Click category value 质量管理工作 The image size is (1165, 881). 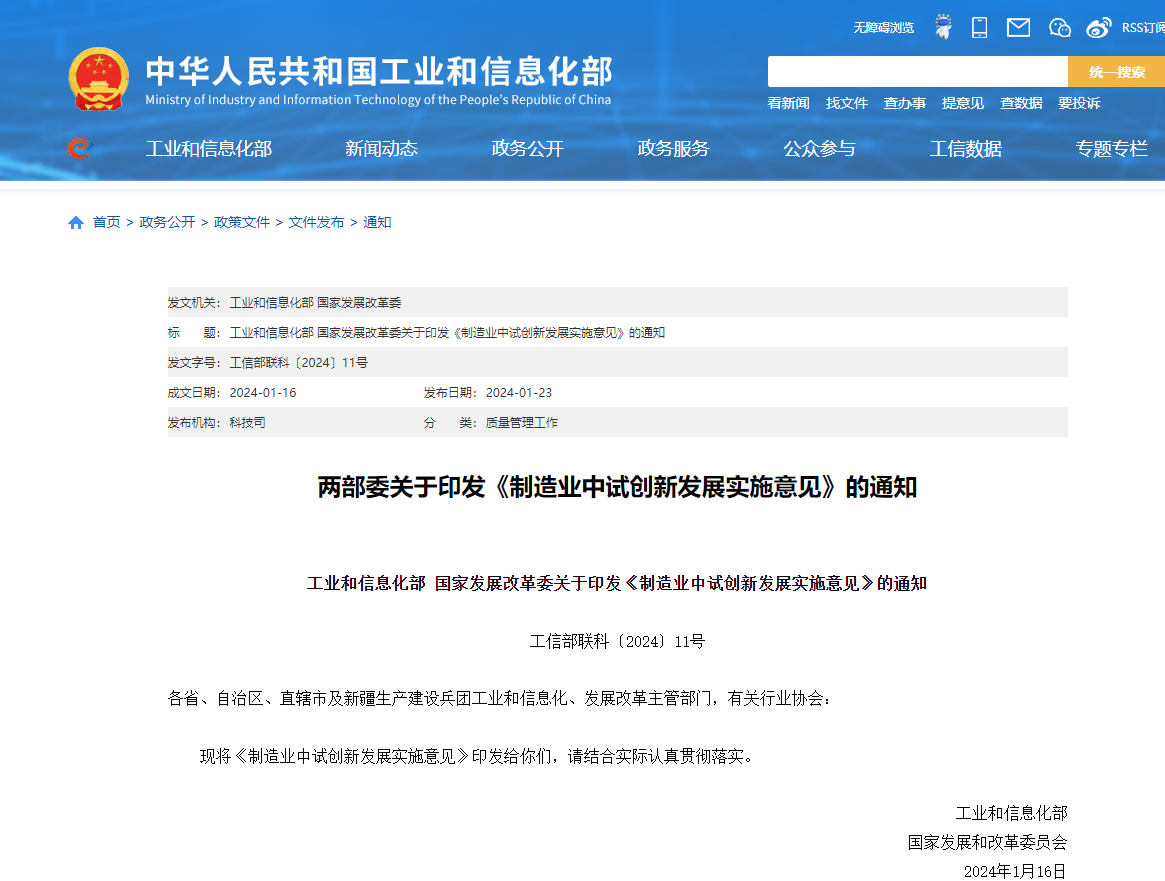[x=522, y=423]
